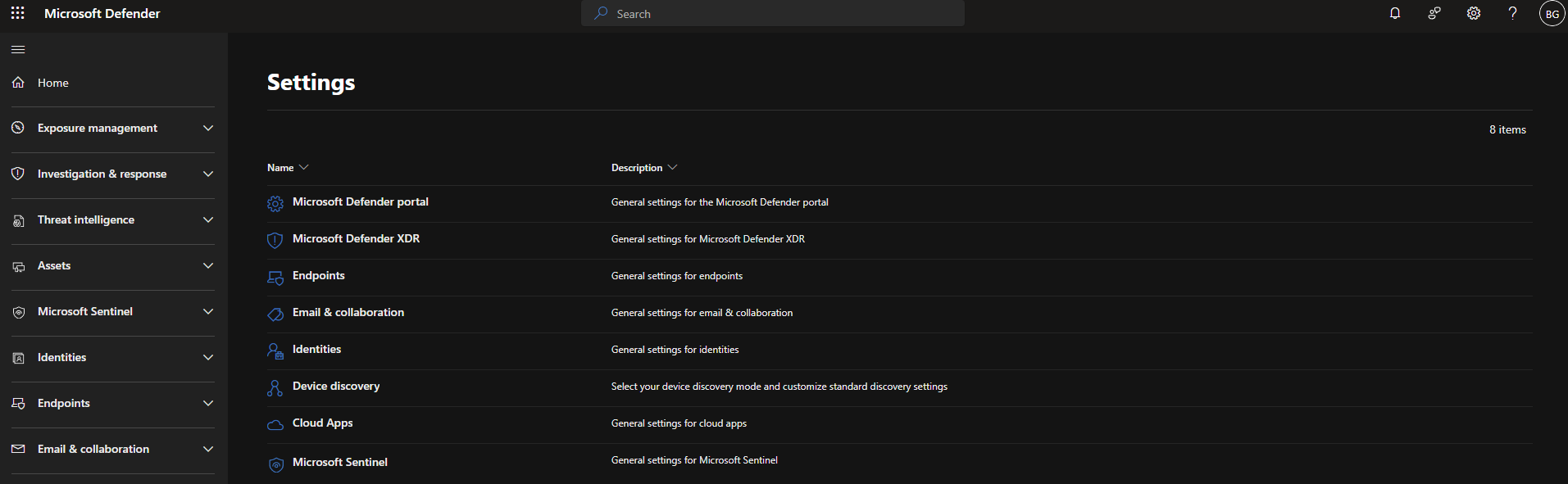Open the settings gear in top bar

pyautogui.click(x=1473, y=13)
